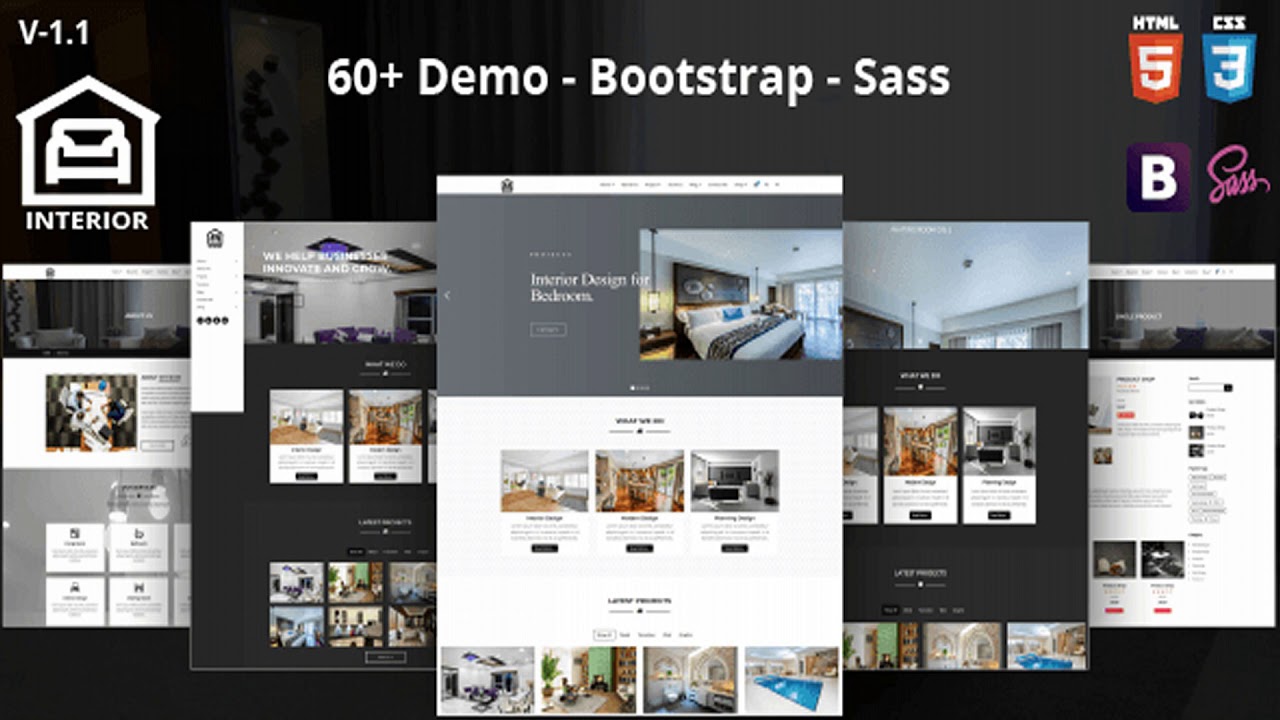Click the logo atop the white sidebar menu

[x=215, y=239]
